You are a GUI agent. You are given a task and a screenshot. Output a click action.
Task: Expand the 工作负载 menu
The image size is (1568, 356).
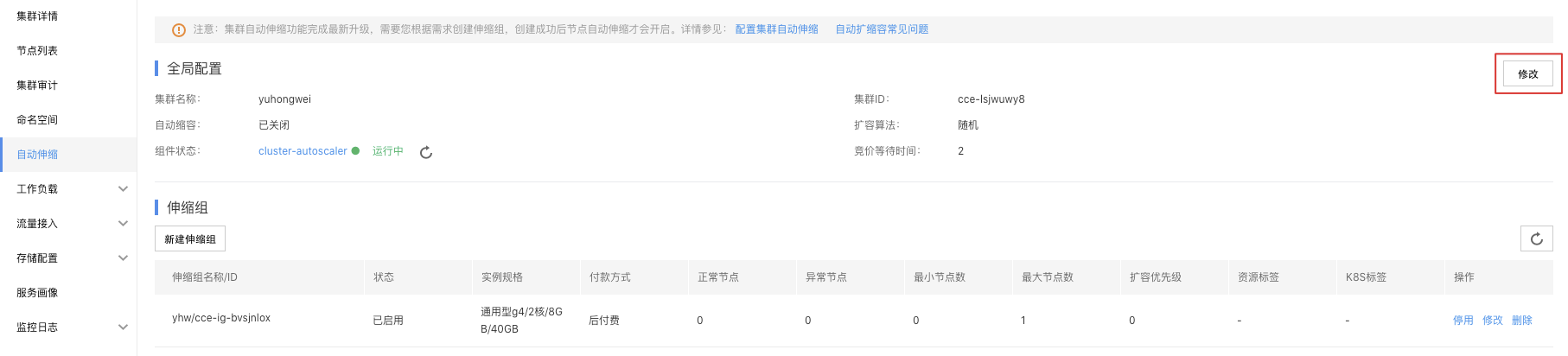coord(123,188)
